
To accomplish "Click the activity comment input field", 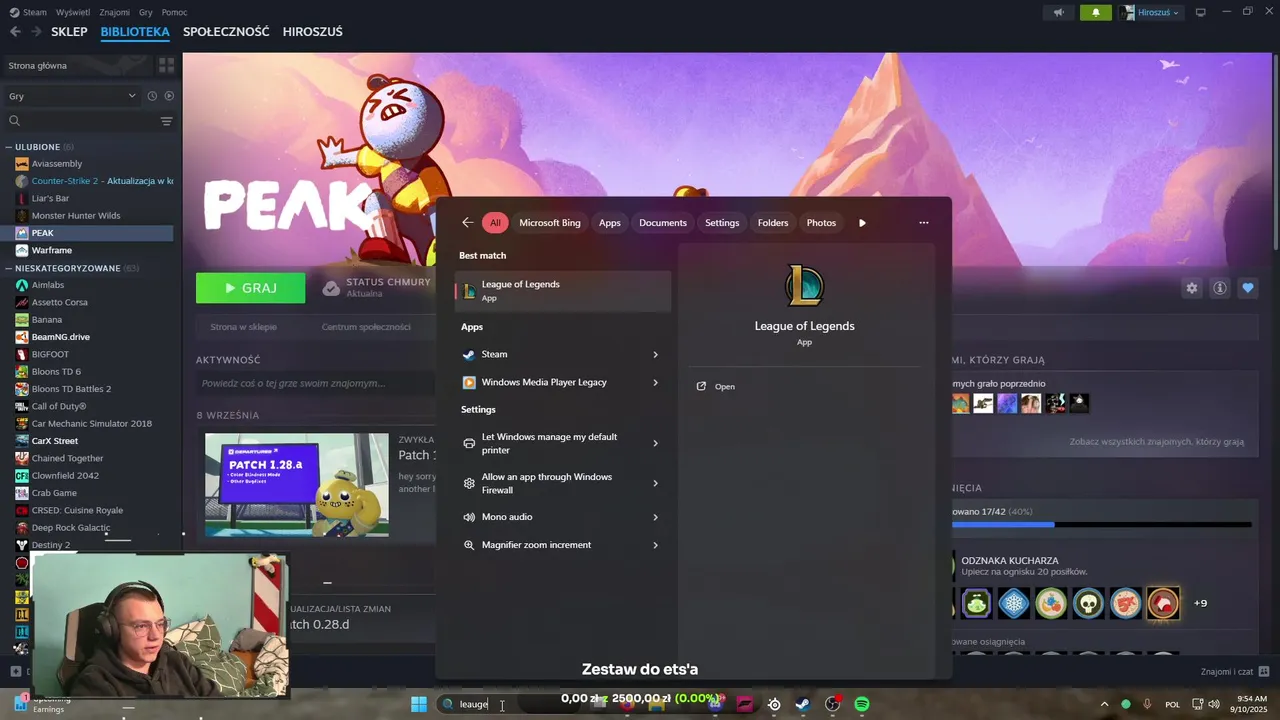I will click(315, 383).
